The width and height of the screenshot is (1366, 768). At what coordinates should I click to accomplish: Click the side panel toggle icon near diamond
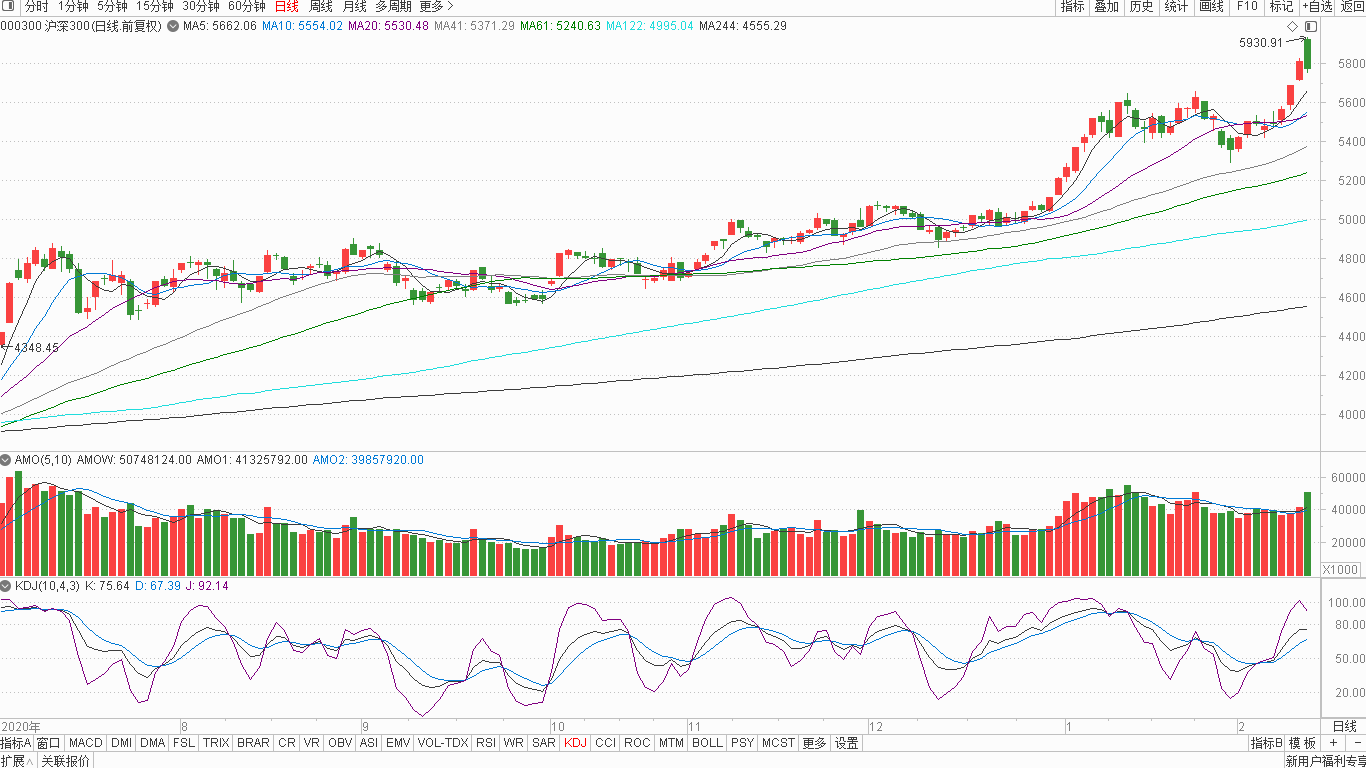click(x=1311, y=26)
